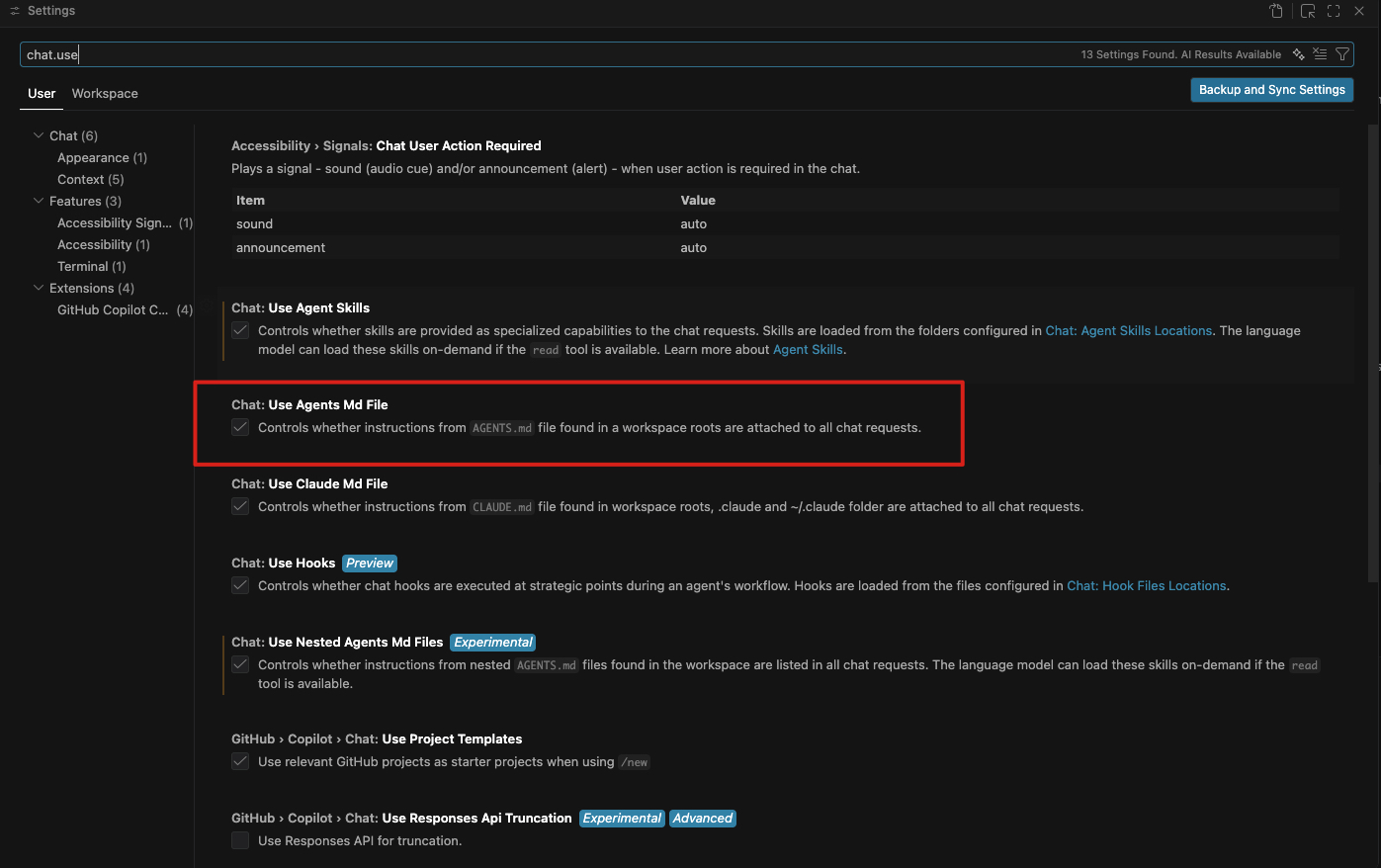Clear the settings search with the clear icon
The image size is (1381, 868).
[1320, 53]
